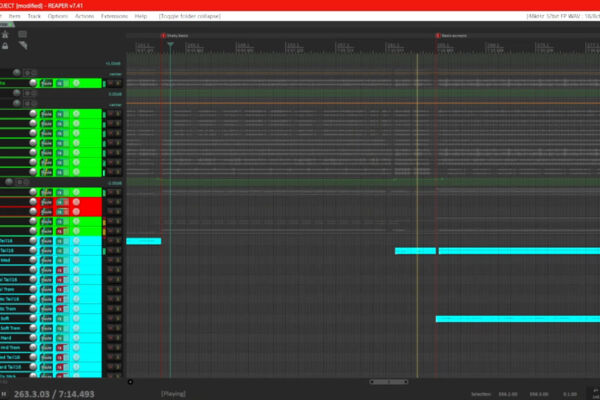Click the small round button at scrollbar's left end
This screenshot has height=400, width=600.
pyautogui.click(x=130, y=382)
